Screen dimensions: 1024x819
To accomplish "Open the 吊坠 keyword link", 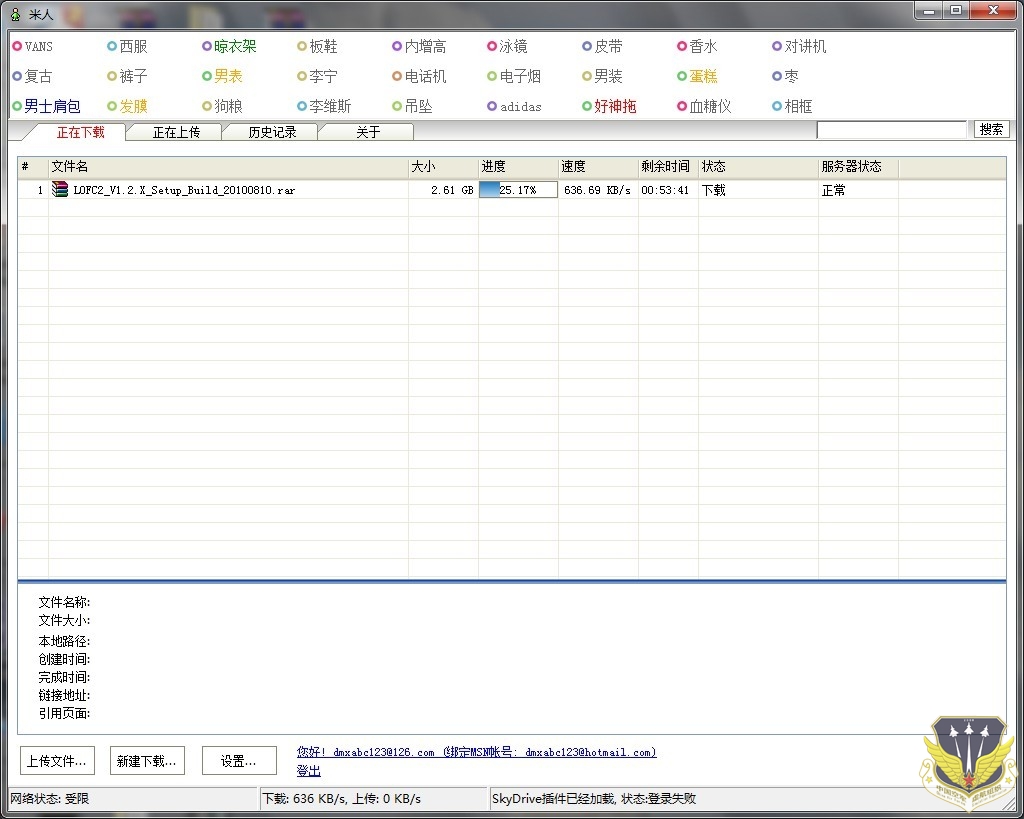I will coord(418,106).
